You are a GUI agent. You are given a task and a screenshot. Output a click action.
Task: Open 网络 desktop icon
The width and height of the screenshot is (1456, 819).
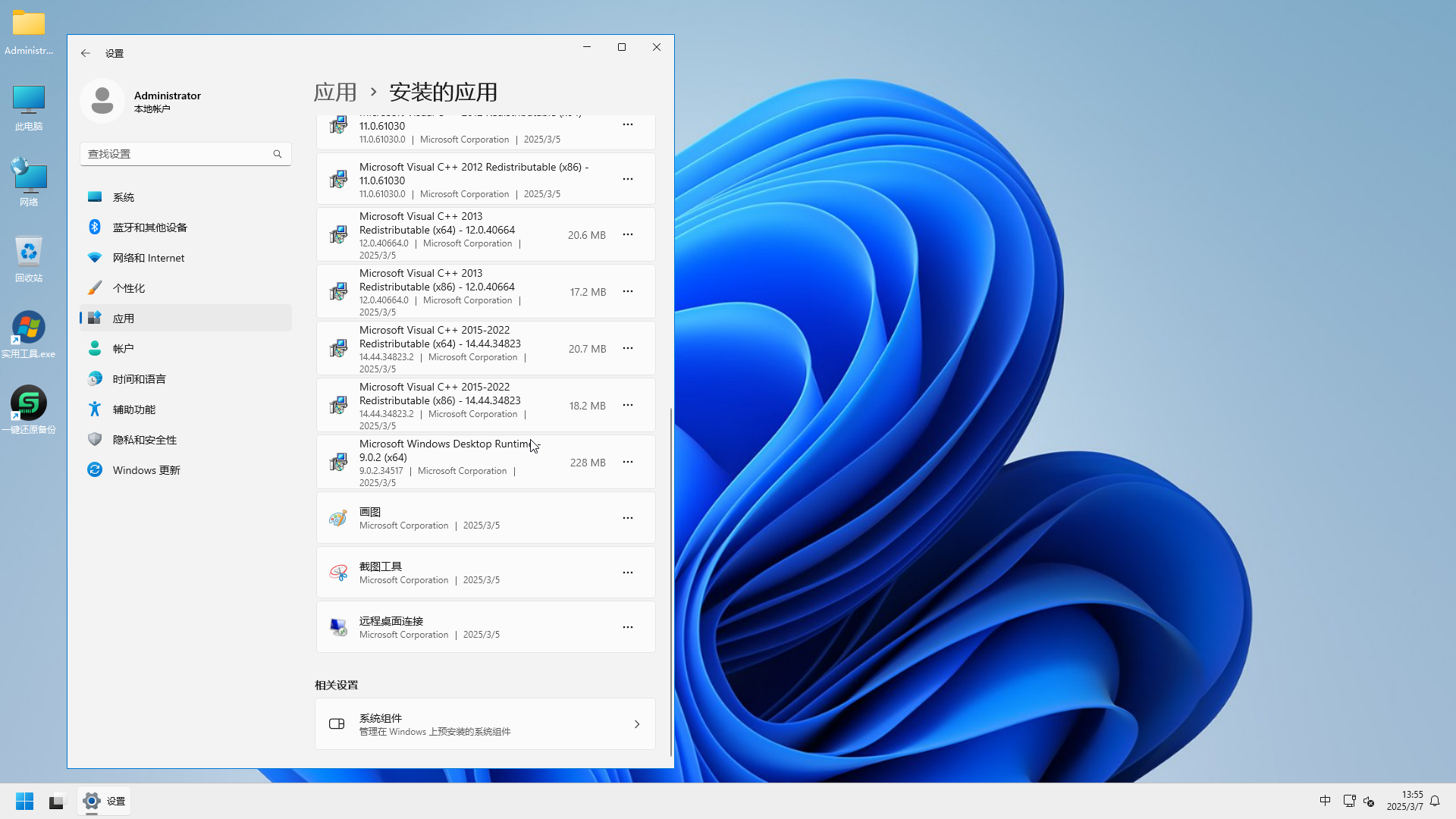(x=29, y=184)
